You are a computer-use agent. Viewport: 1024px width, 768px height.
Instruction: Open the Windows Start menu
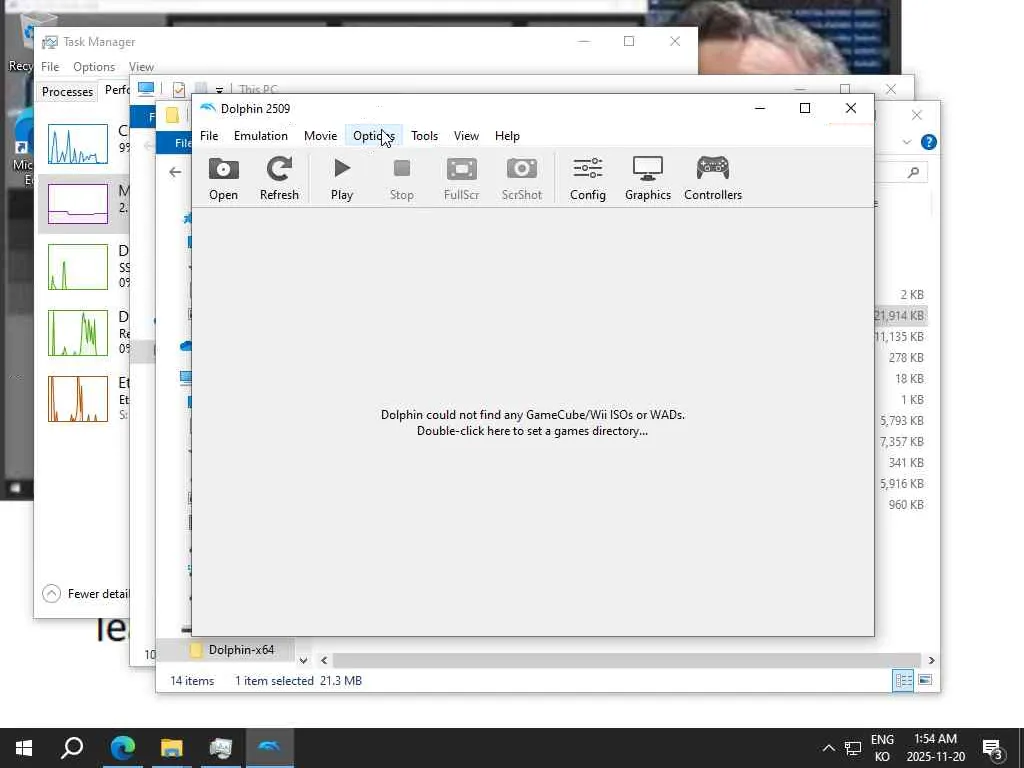coord(24,748)
